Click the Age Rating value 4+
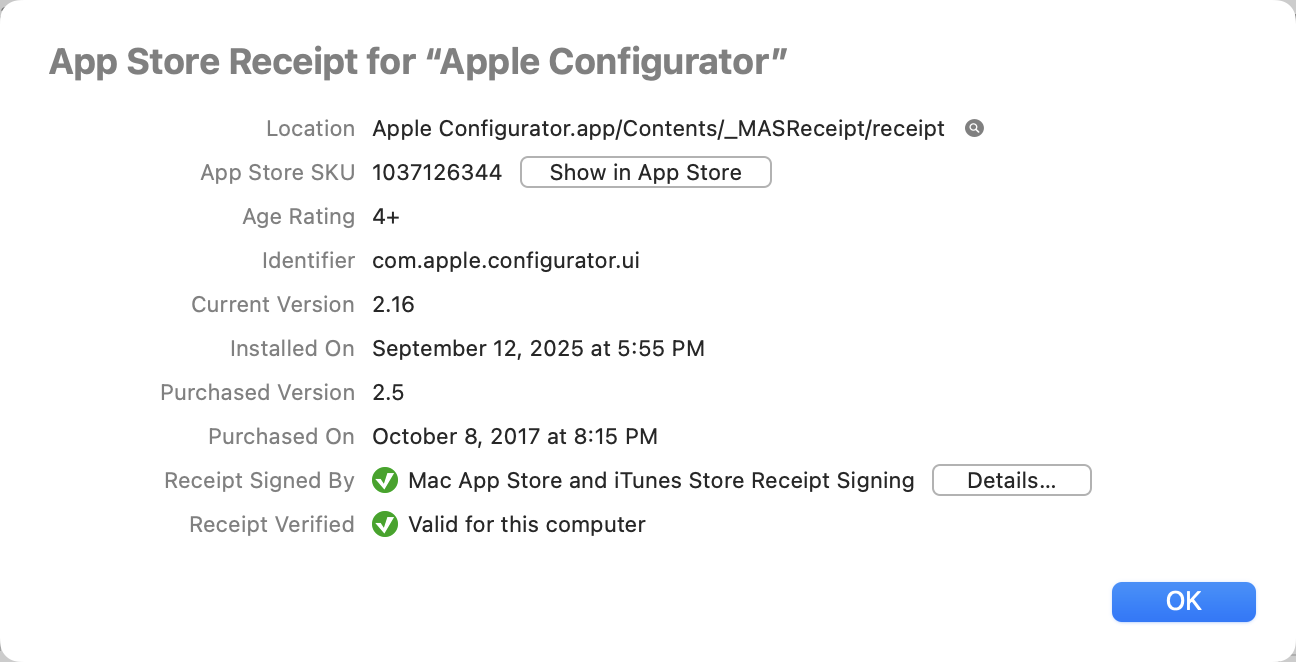1296x662 pixels. 383,216
